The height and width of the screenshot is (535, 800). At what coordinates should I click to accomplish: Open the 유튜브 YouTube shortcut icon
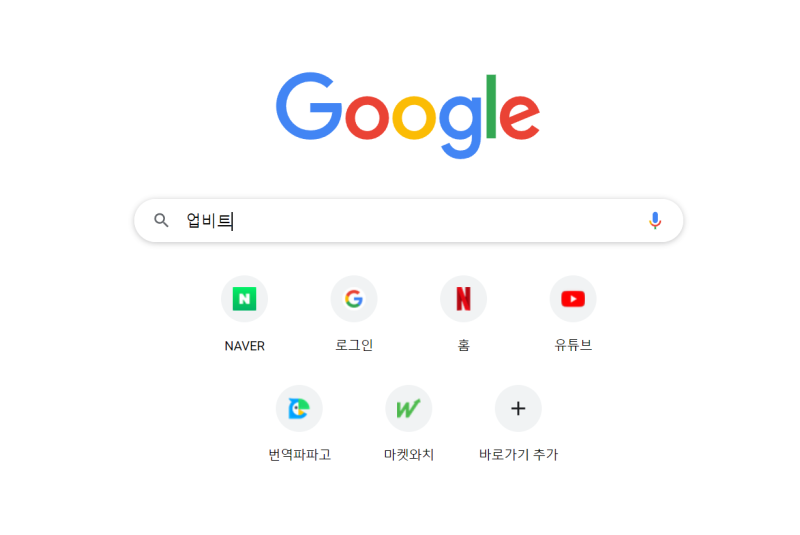pos(572,299)
